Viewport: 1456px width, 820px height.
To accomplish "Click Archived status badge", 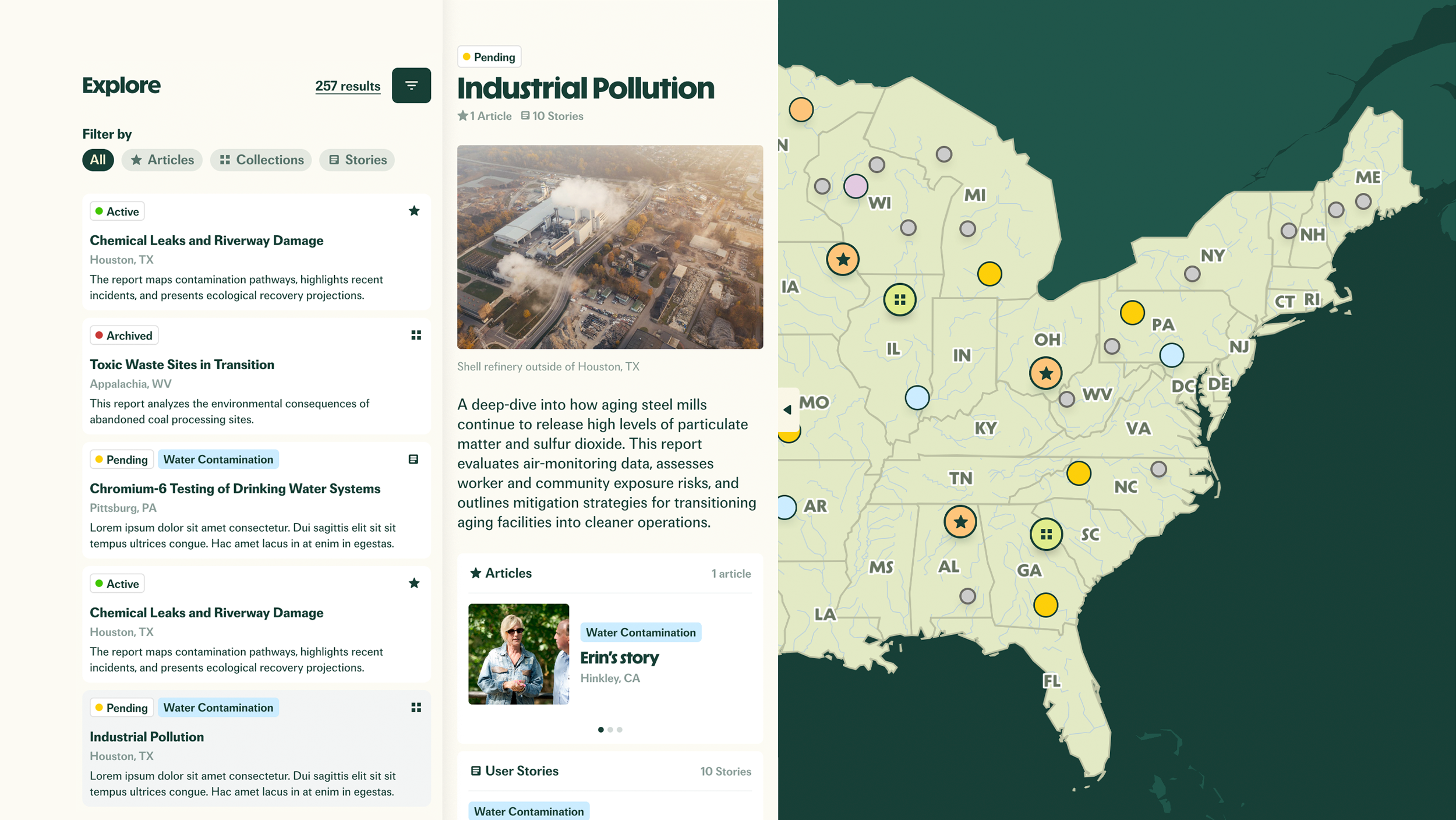I will (x=124, y=335).
